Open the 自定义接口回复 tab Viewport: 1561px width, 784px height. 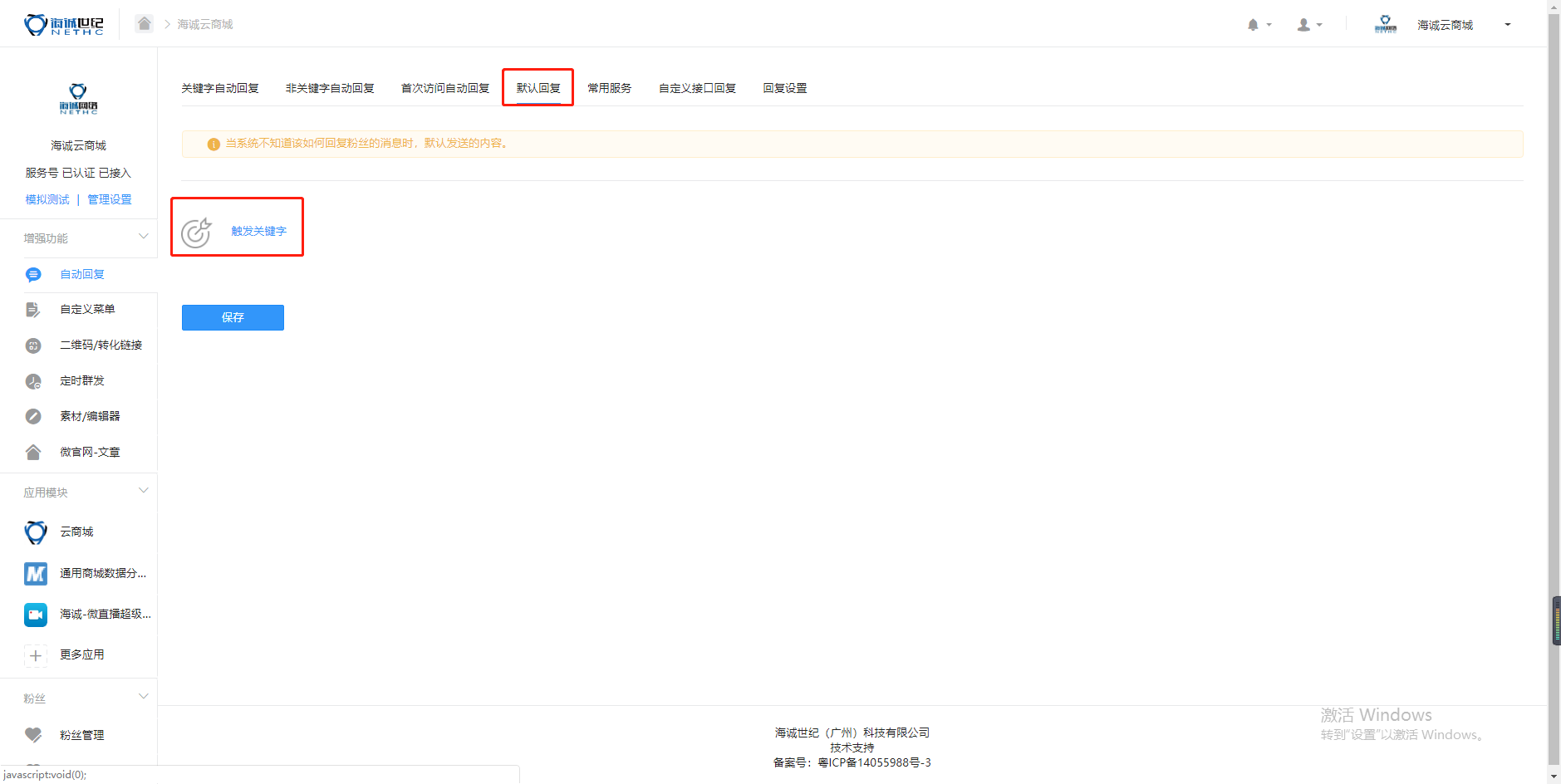click(x=698, y=88)
